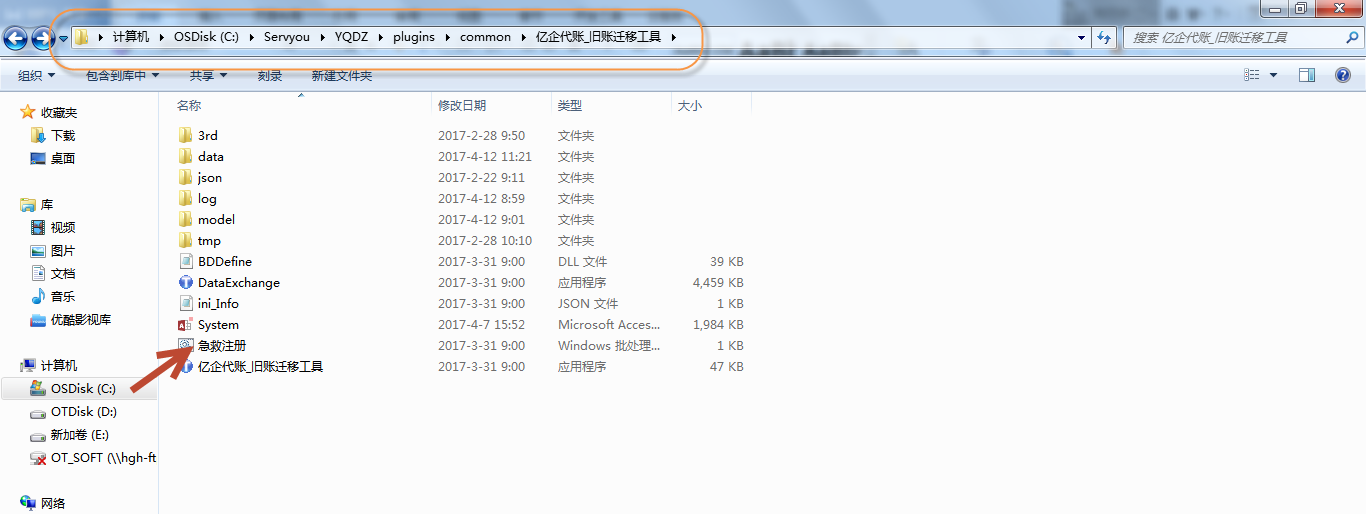Expand the arrow after plugins breadcrumb

[x=448, y=37]
